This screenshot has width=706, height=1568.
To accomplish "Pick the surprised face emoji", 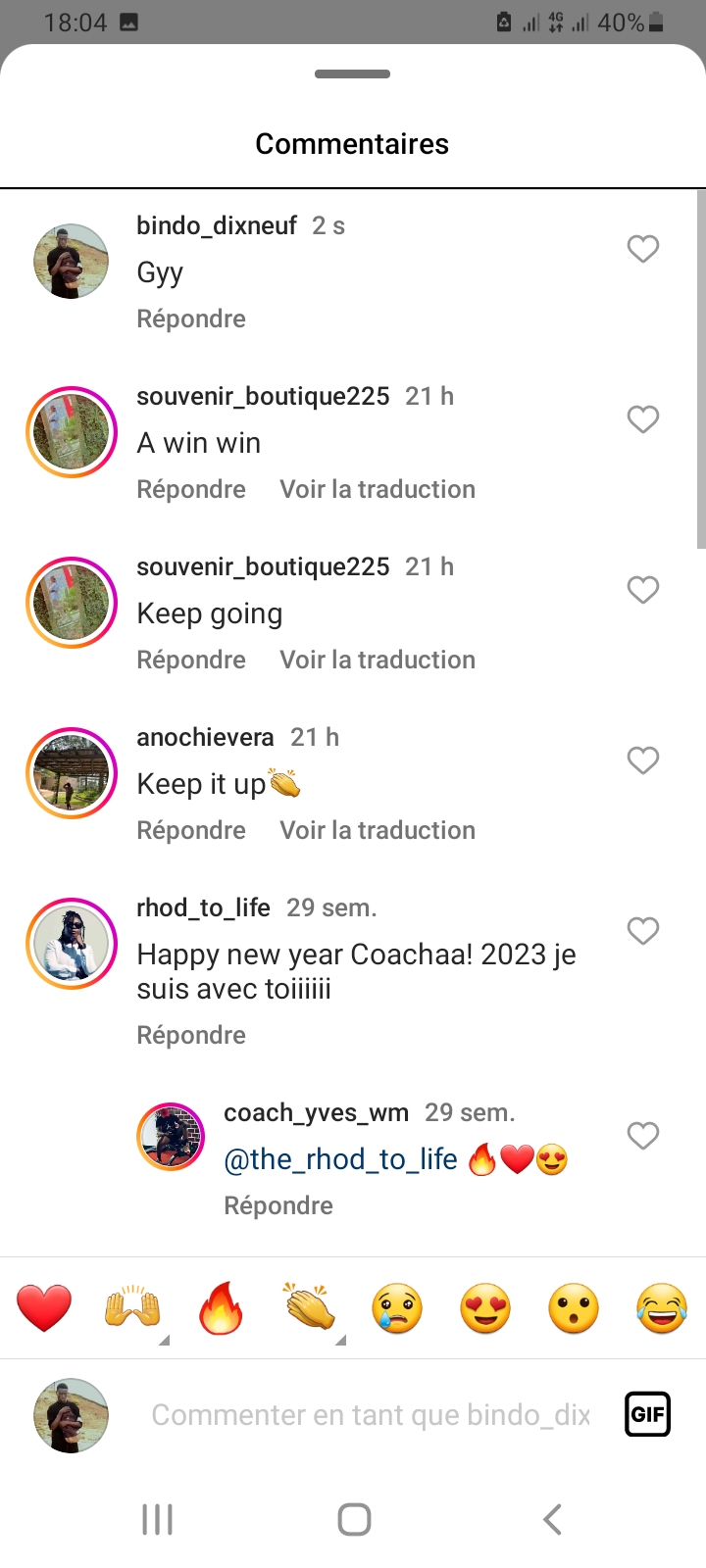I will pos(574,1308).
